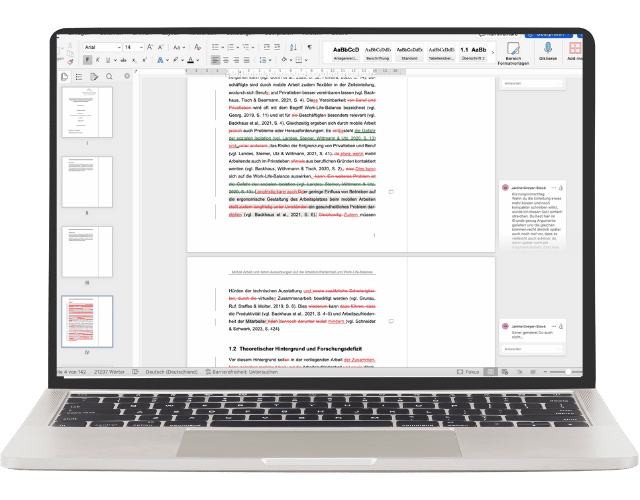Toggle italic formatting
The height and width of the screenshot is (500, 640).
98,61
